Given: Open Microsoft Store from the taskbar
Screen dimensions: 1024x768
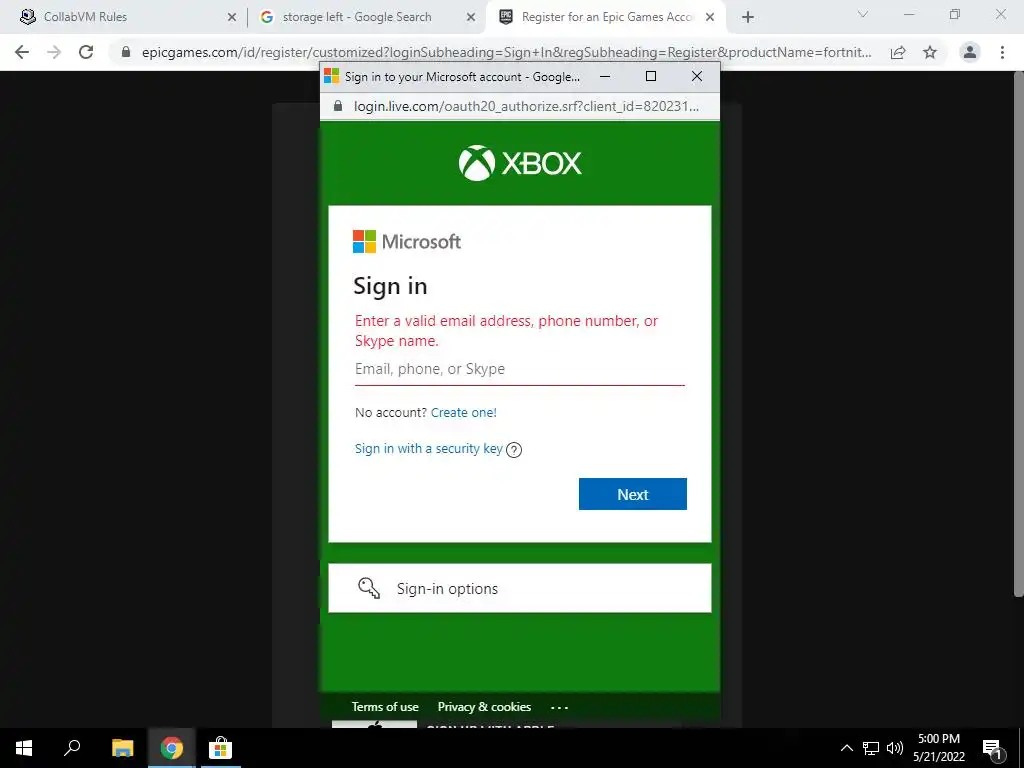Looking at the screenshot, I should [x=220, y=748].
